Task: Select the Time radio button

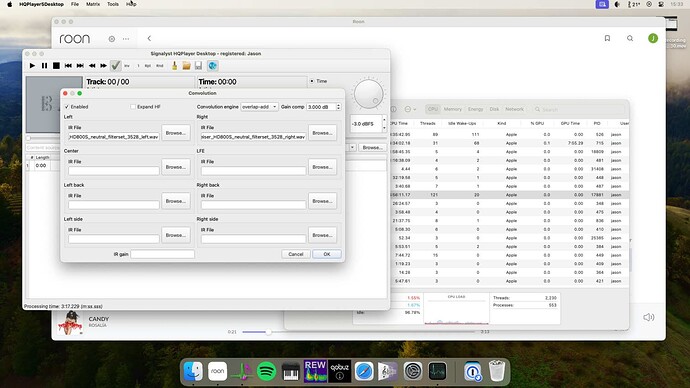Action: [312, 81]
